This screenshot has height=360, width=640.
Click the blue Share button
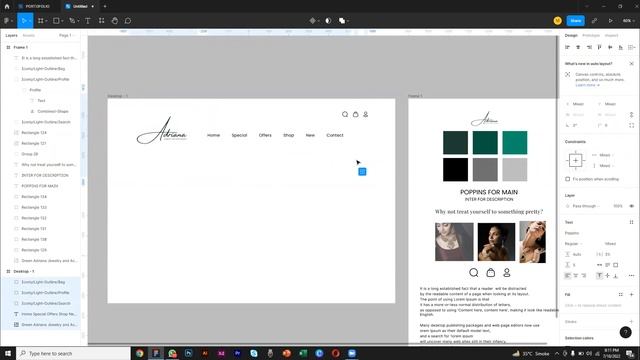(576, 21)
